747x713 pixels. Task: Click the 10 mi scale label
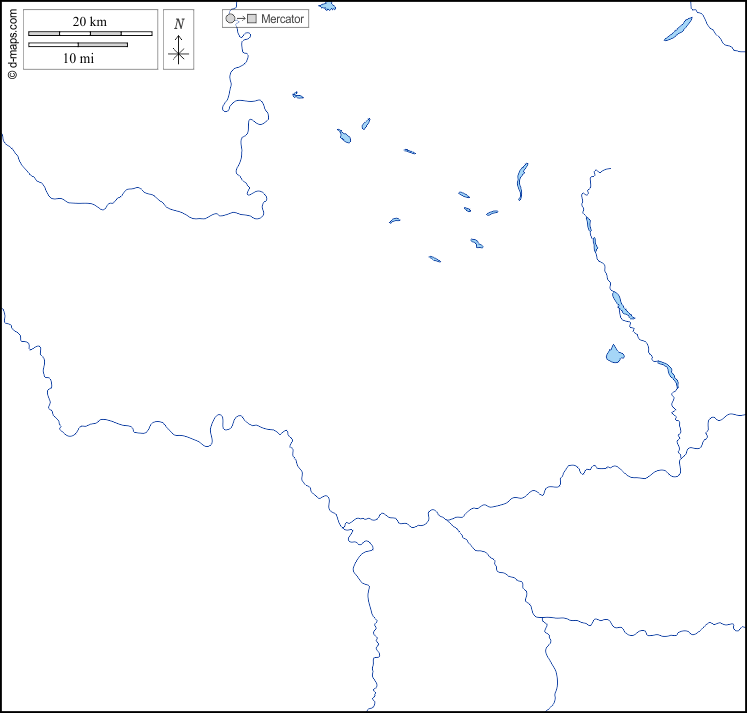[78, 58]
